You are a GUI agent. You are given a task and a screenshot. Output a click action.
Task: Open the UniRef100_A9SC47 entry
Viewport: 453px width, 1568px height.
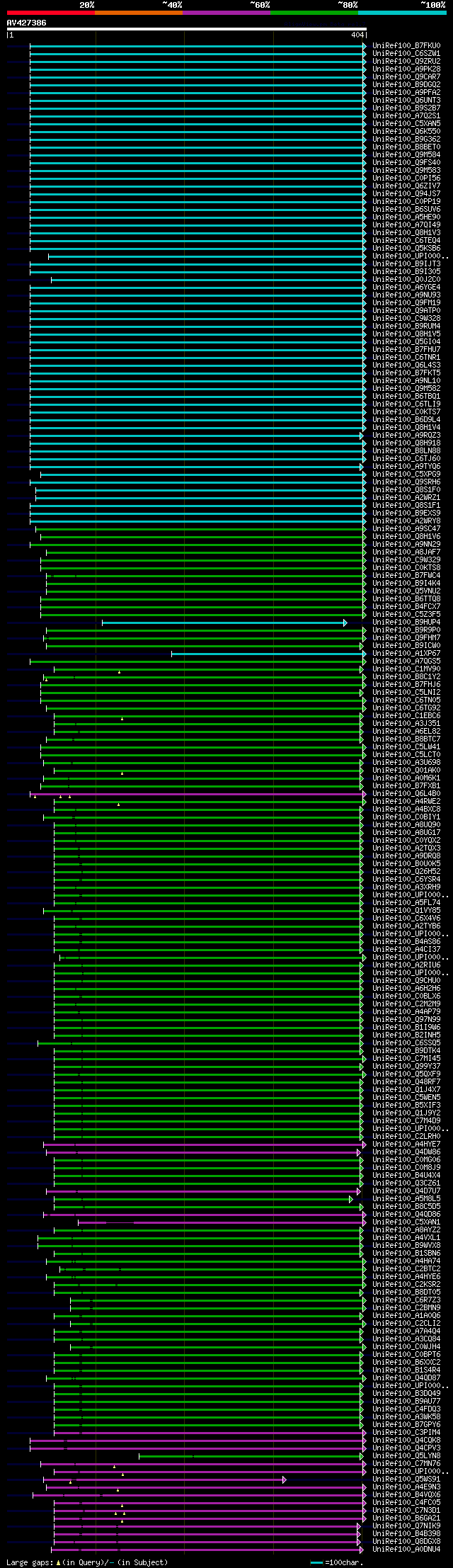tap(406, 529)
